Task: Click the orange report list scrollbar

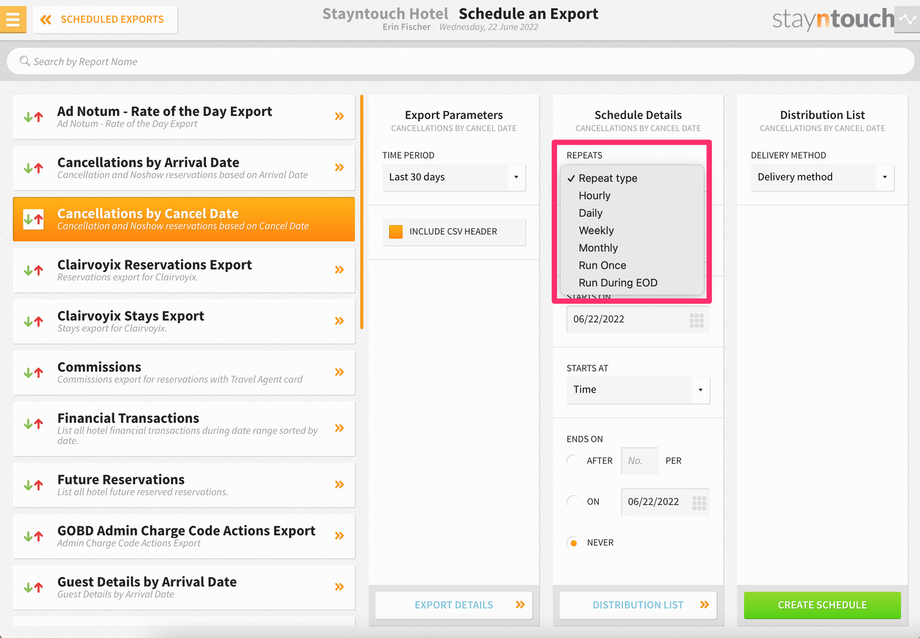Action: (x=362, y=211)
